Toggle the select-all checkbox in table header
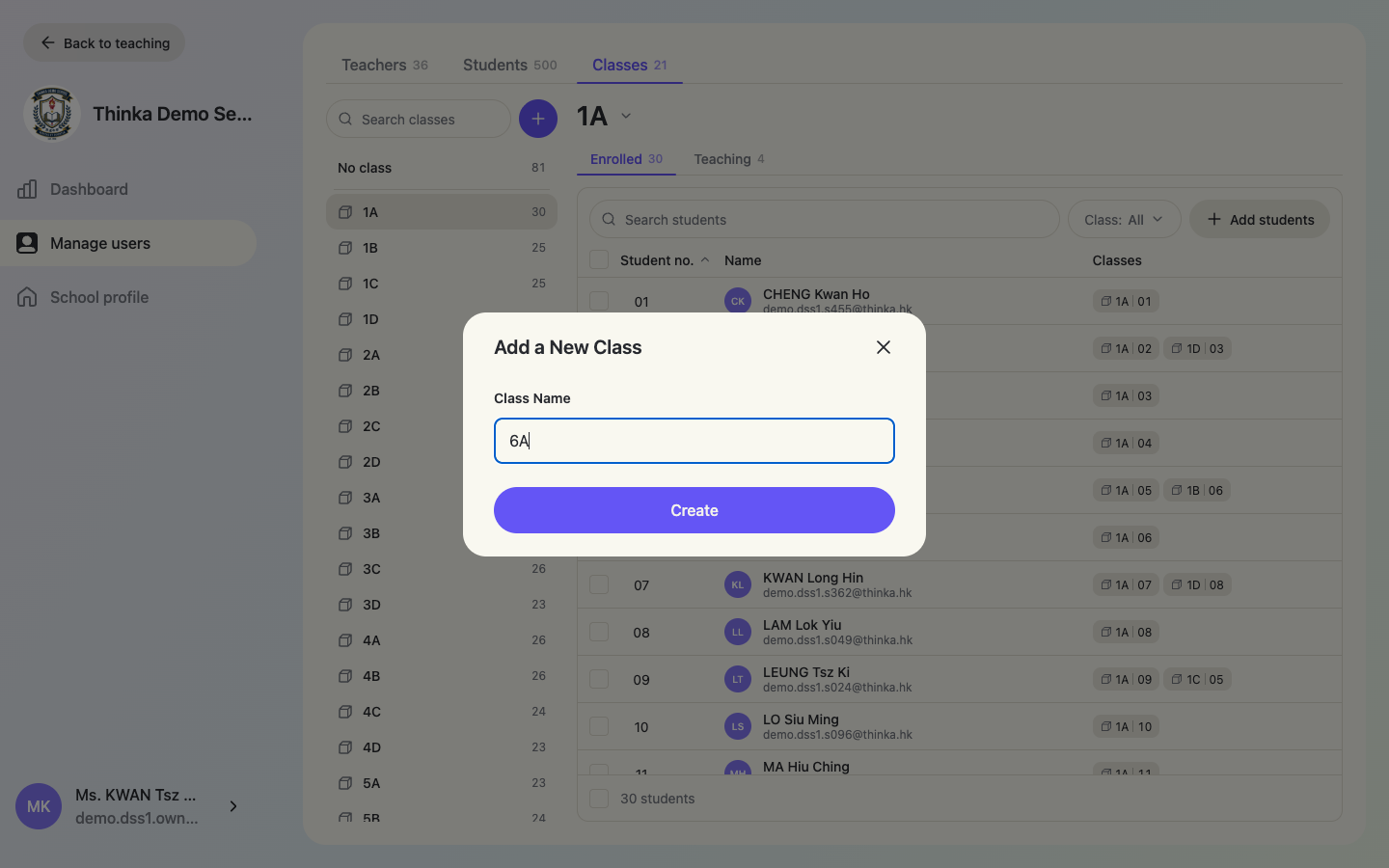This screenshot has width=1389, height=868. pyautogui.click(x=599, y=260)
